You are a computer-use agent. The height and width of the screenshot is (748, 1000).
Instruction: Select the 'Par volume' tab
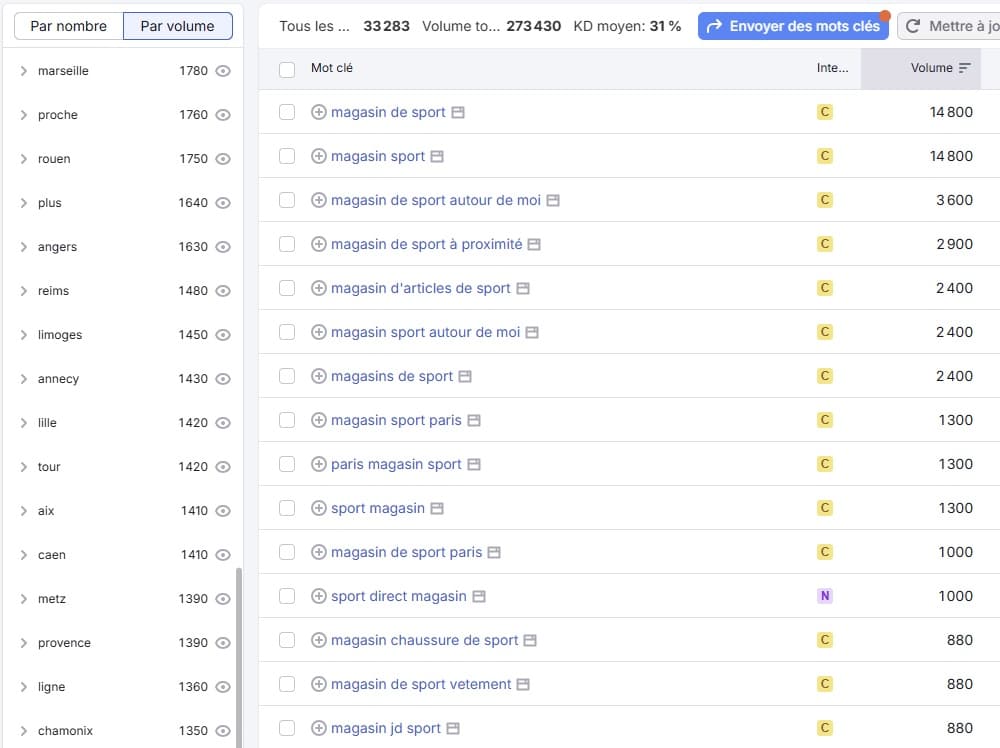tap(177, 26)
